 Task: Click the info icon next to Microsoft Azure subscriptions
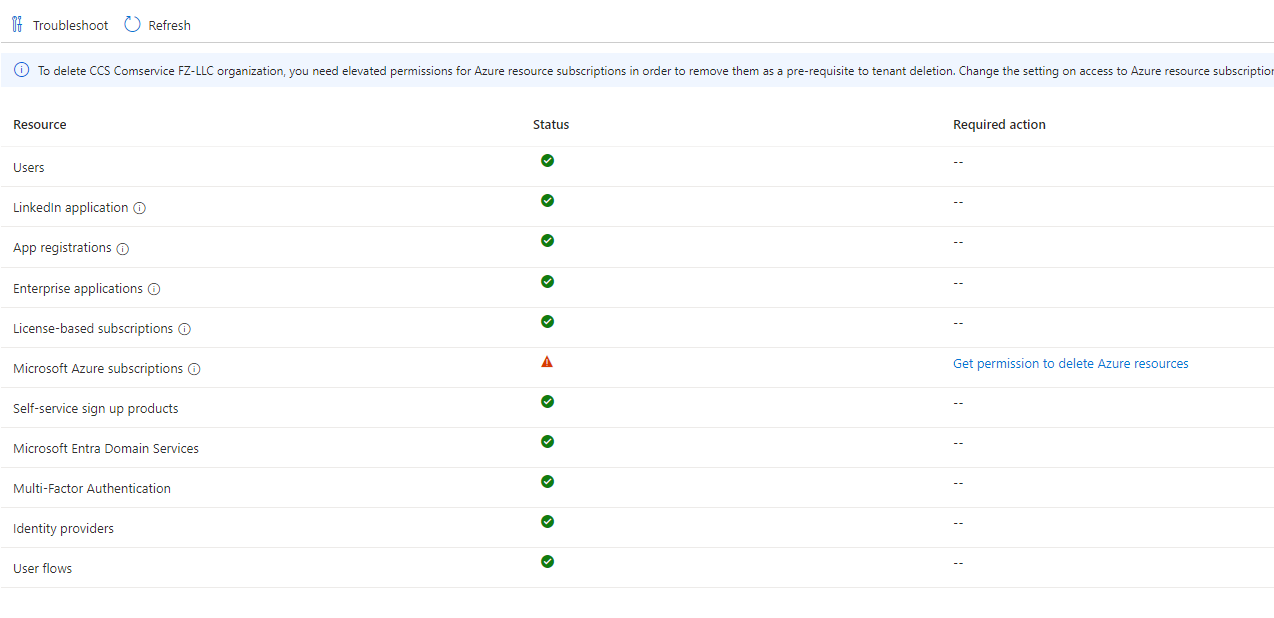[x=195, y=369]
